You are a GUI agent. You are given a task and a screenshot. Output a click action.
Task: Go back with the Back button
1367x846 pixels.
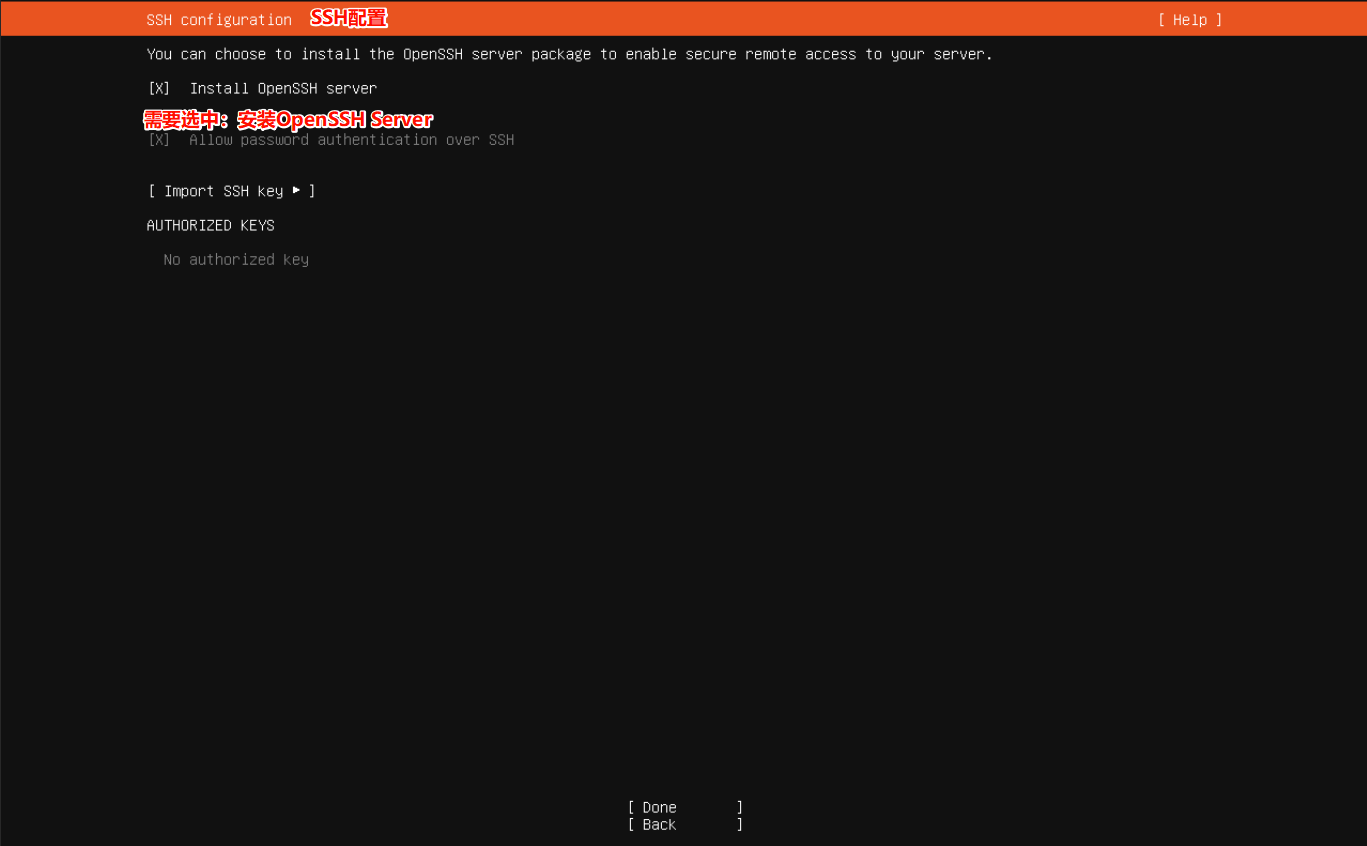click(659, 825)
